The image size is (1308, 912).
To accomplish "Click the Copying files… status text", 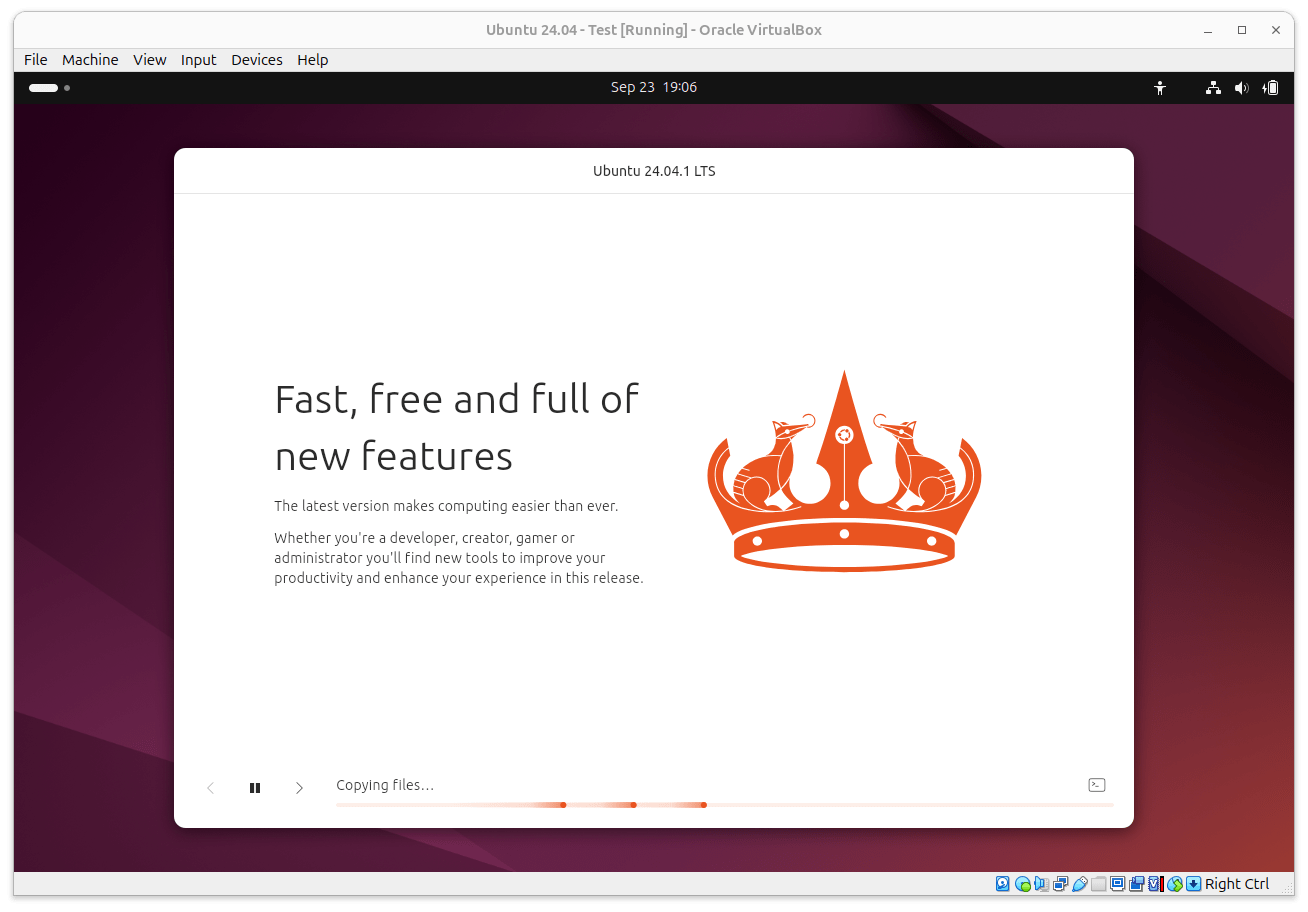I will point(385,785).
